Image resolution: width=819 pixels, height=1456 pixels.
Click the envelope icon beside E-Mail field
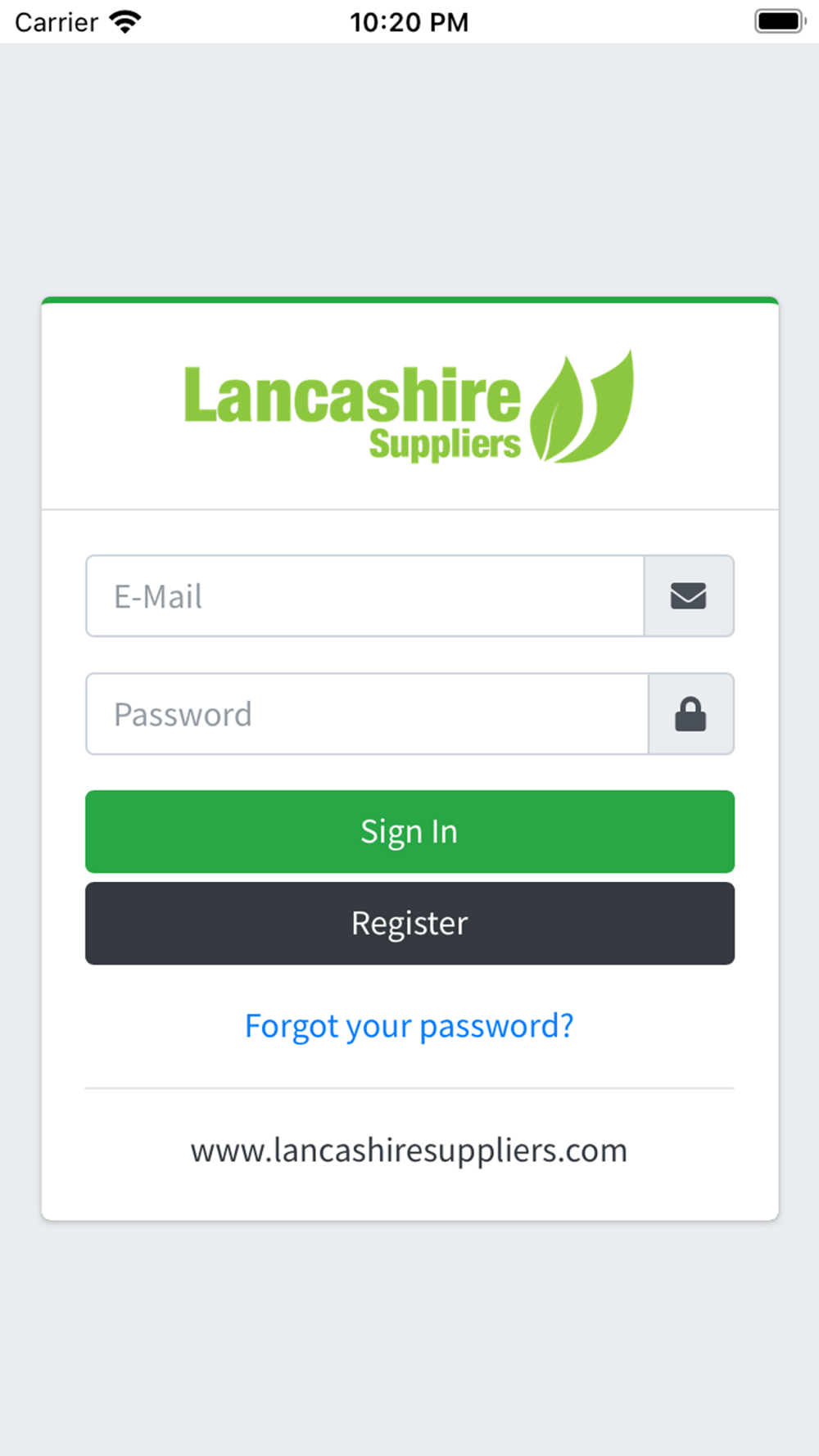pos(688,595)
